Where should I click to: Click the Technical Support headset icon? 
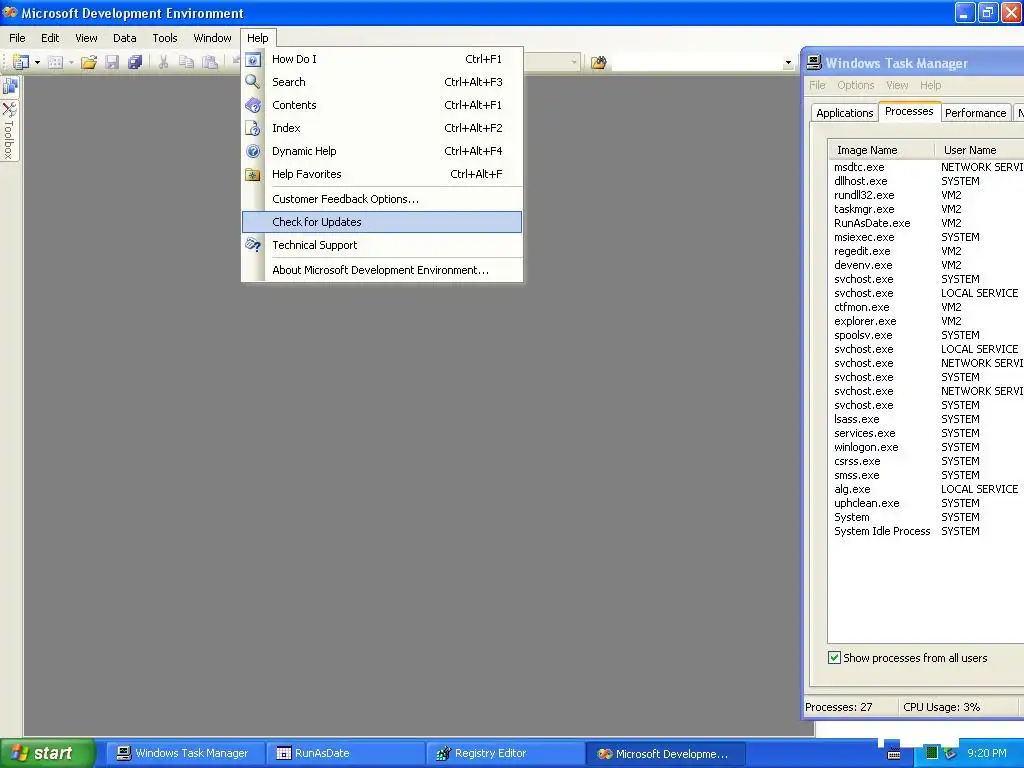point(253,245)
